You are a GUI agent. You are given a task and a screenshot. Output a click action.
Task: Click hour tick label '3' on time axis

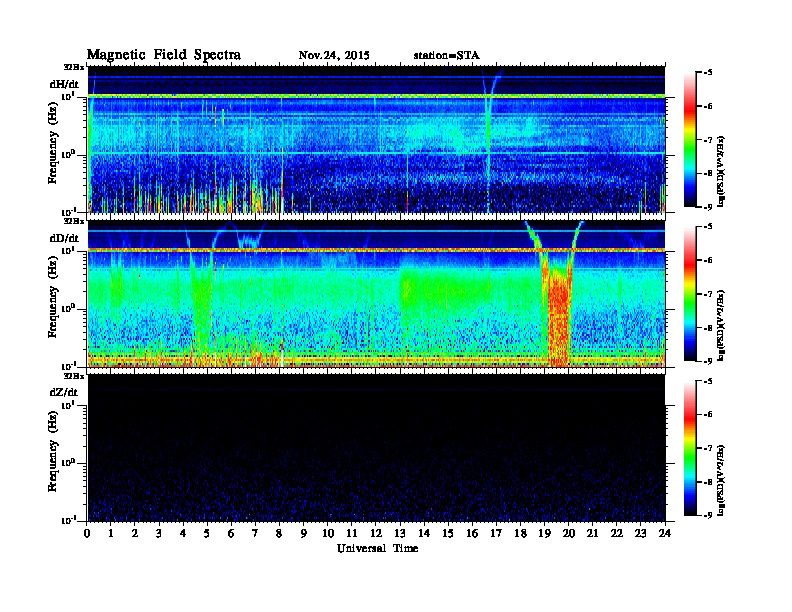pos(159,533)
